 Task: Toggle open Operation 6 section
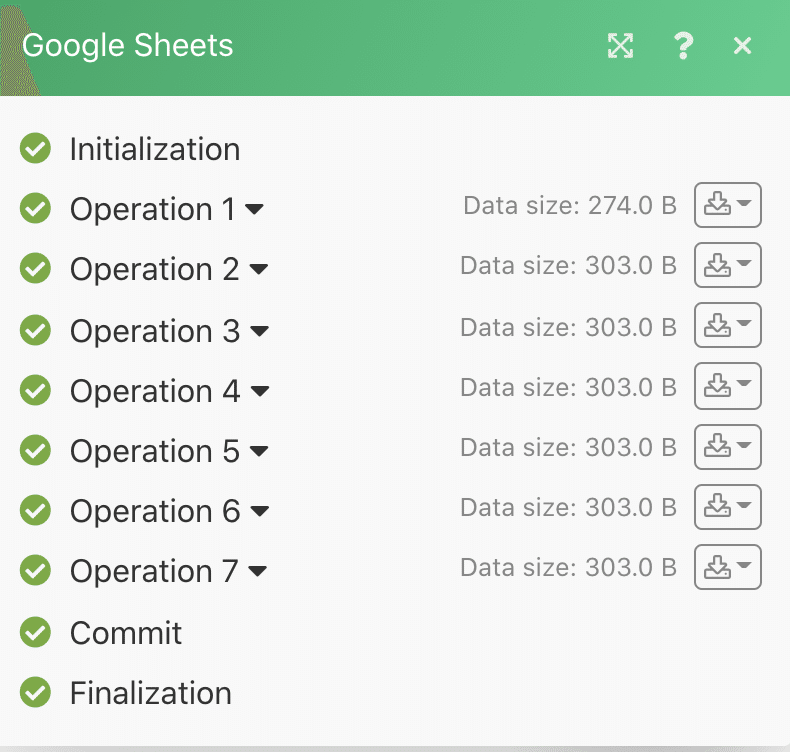[260, 512]
